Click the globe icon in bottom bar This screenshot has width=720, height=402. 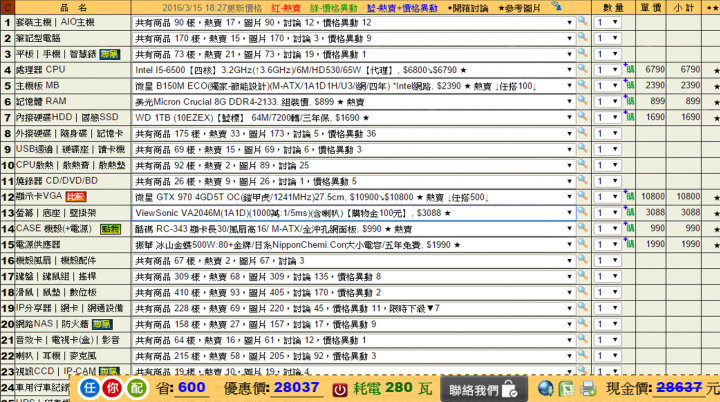click(x=546, y=389)
